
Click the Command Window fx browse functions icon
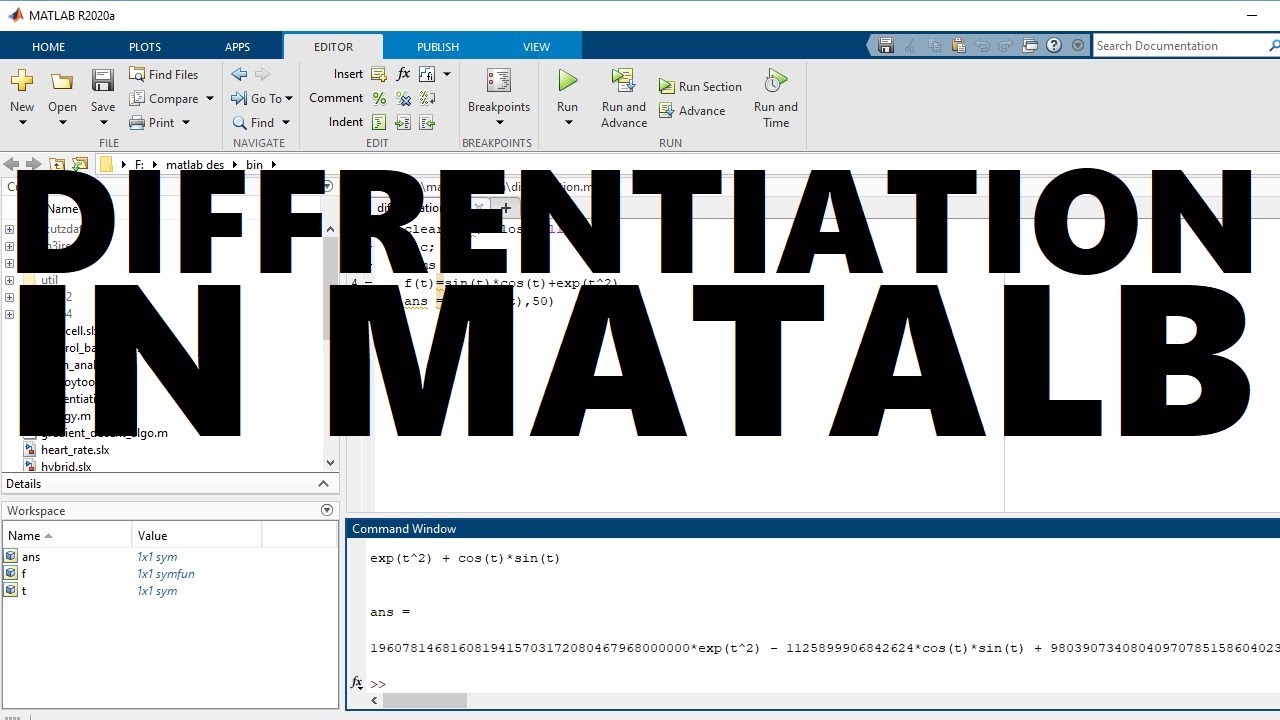tap(357, 683)
